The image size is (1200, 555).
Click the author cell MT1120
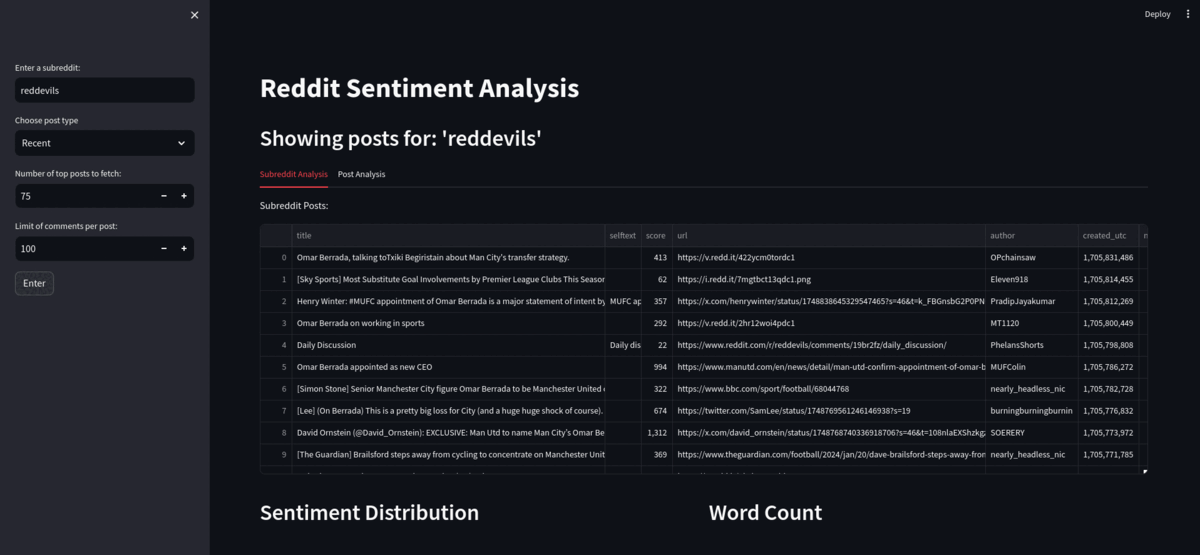(x=1031, y=324)
